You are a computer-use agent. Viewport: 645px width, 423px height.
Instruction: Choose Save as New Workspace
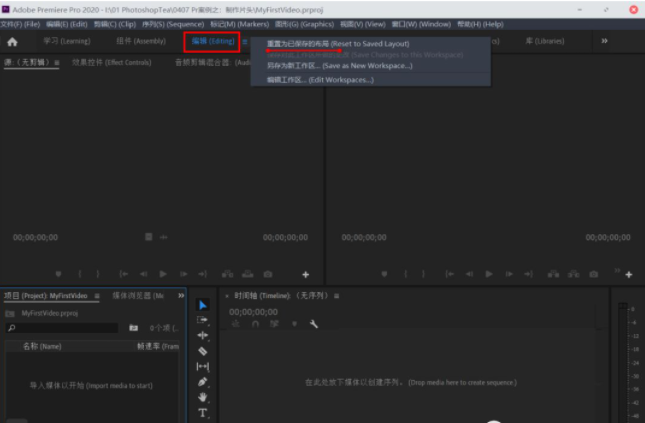tap(340, 66)
